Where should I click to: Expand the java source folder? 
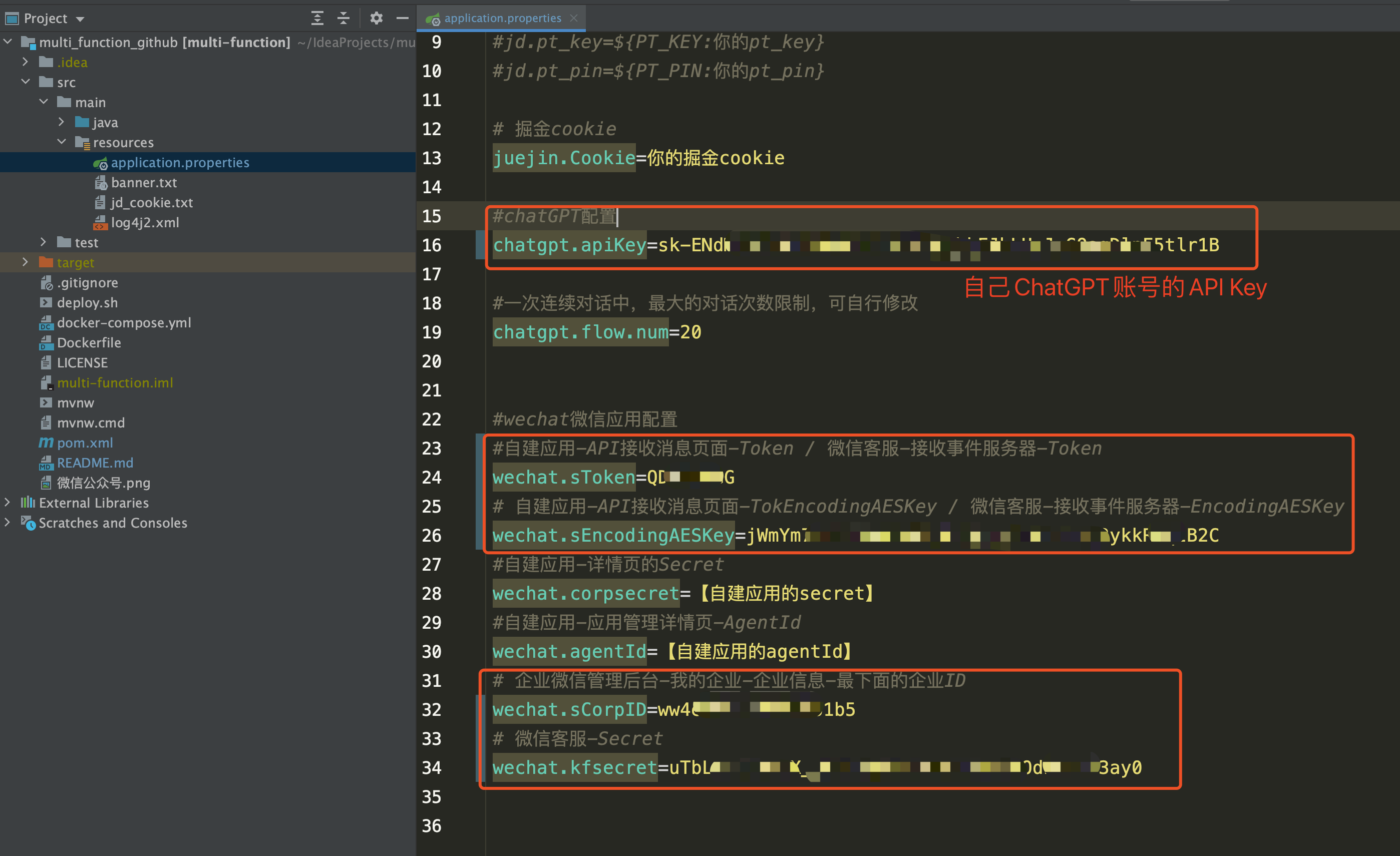62,122
